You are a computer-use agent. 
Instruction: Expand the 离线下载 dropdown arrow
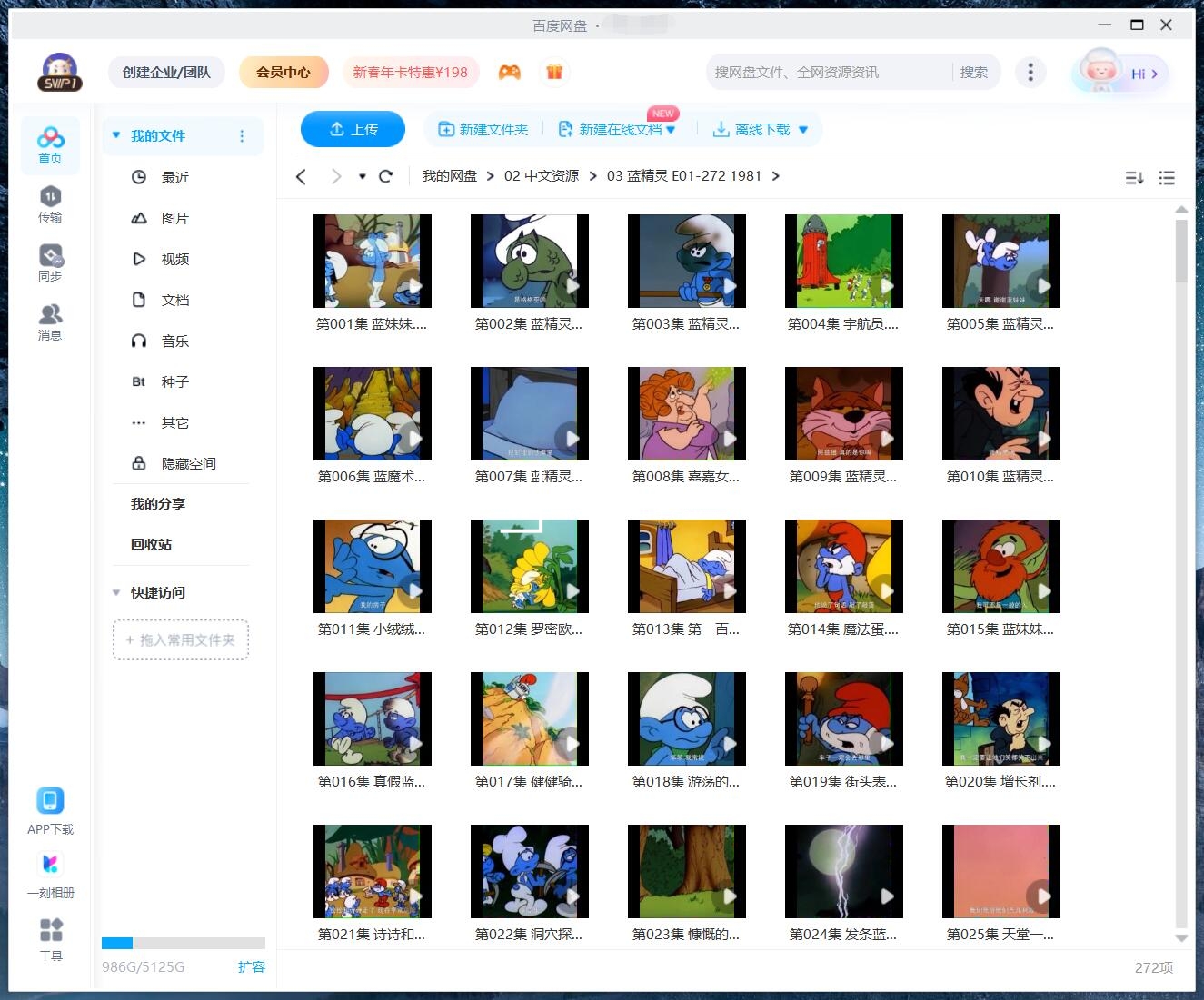click(802, 129)
